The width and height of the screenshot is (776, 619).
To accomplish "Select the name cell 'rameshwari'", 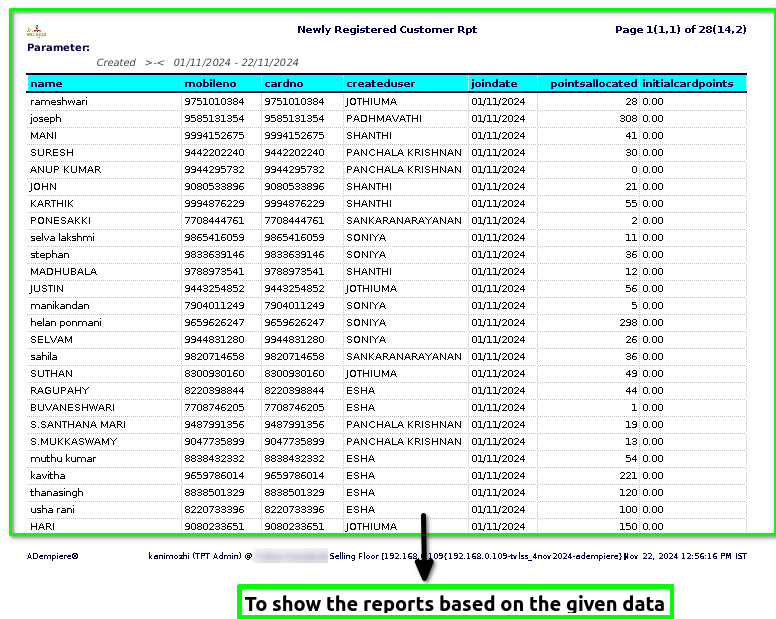I will [x=58, y=101].
